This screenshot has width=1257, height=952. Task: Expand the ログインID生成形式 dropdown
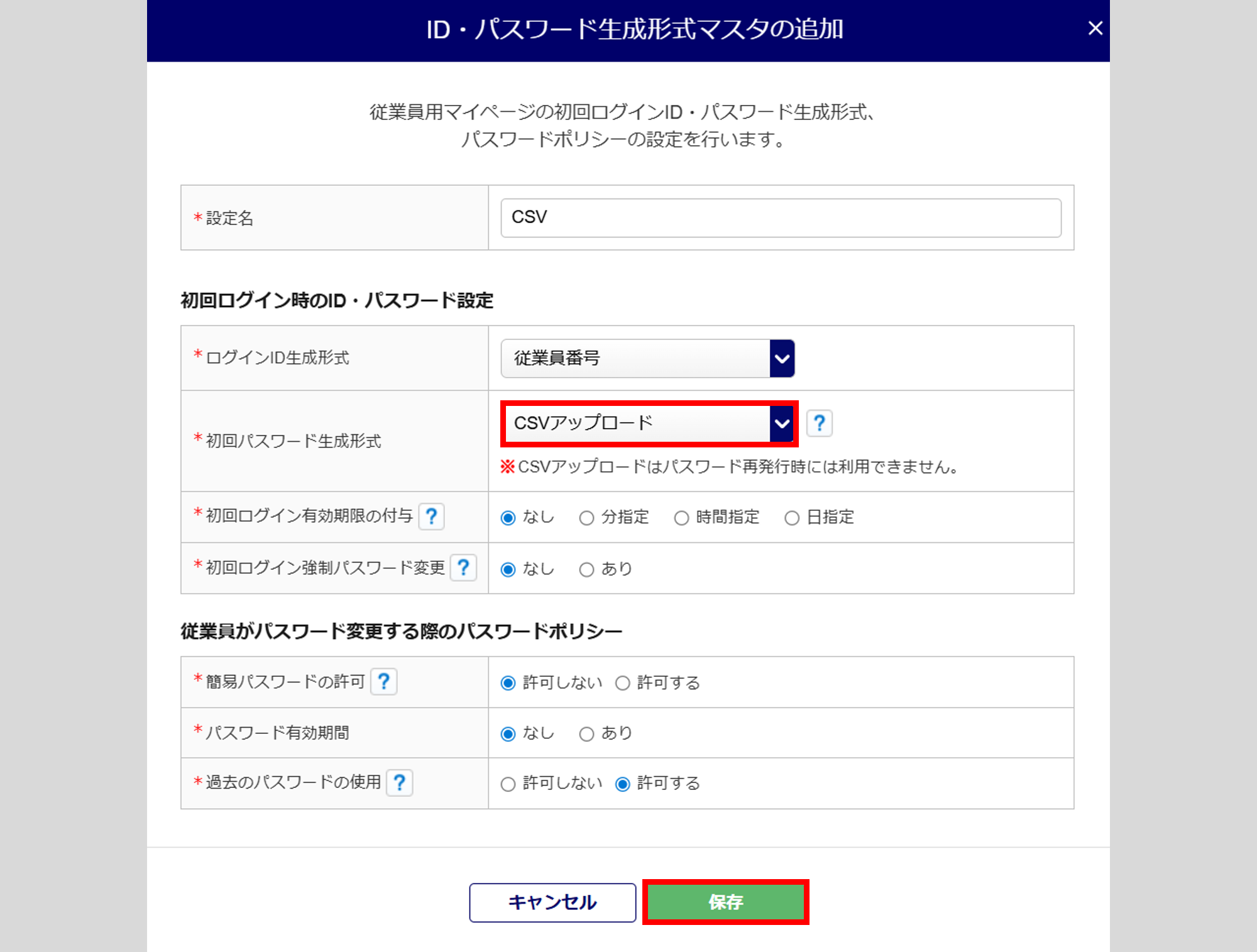point(647,358)
